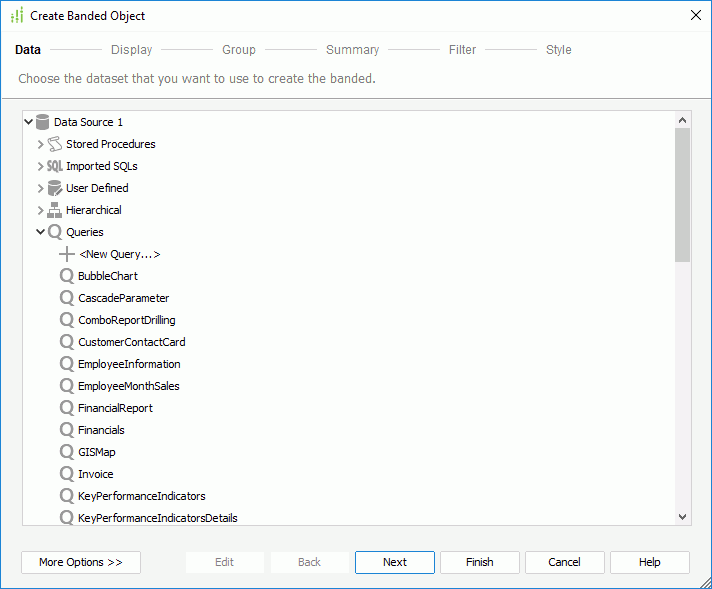Expand the Stored Procedures node
This screenshot has height=589, width=712.
40,144
